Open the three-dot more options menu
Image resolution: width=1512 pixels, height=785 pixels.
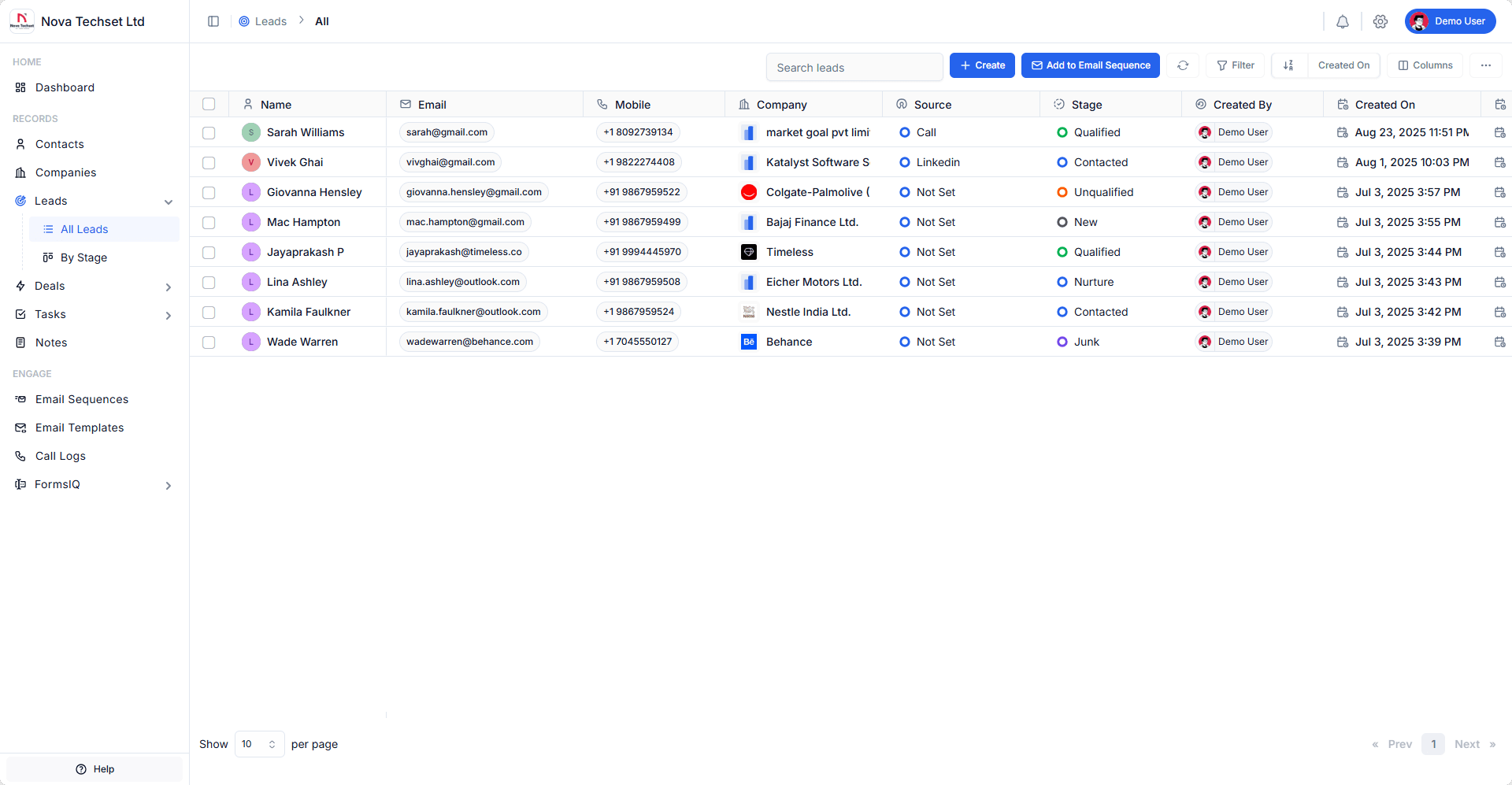tap(1486, 65)
